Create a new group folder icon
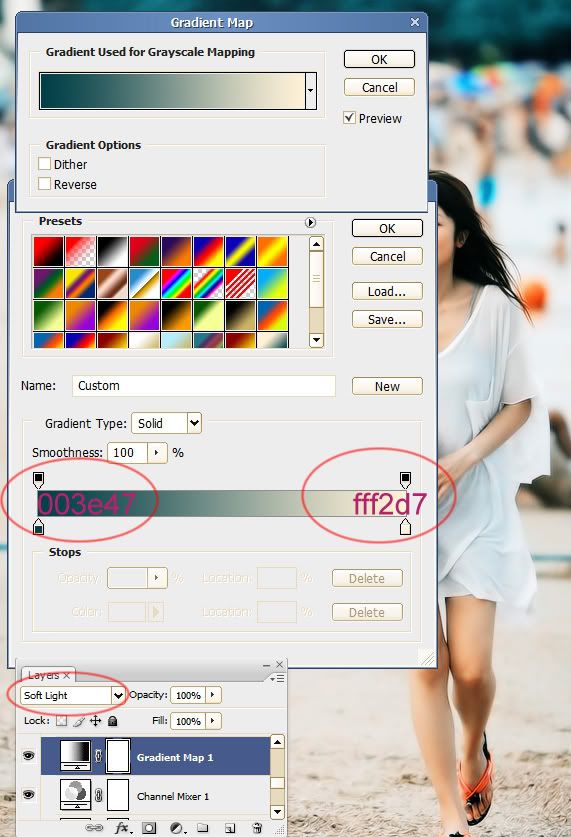This screenshot has height=837, width=571. [202, 828]
